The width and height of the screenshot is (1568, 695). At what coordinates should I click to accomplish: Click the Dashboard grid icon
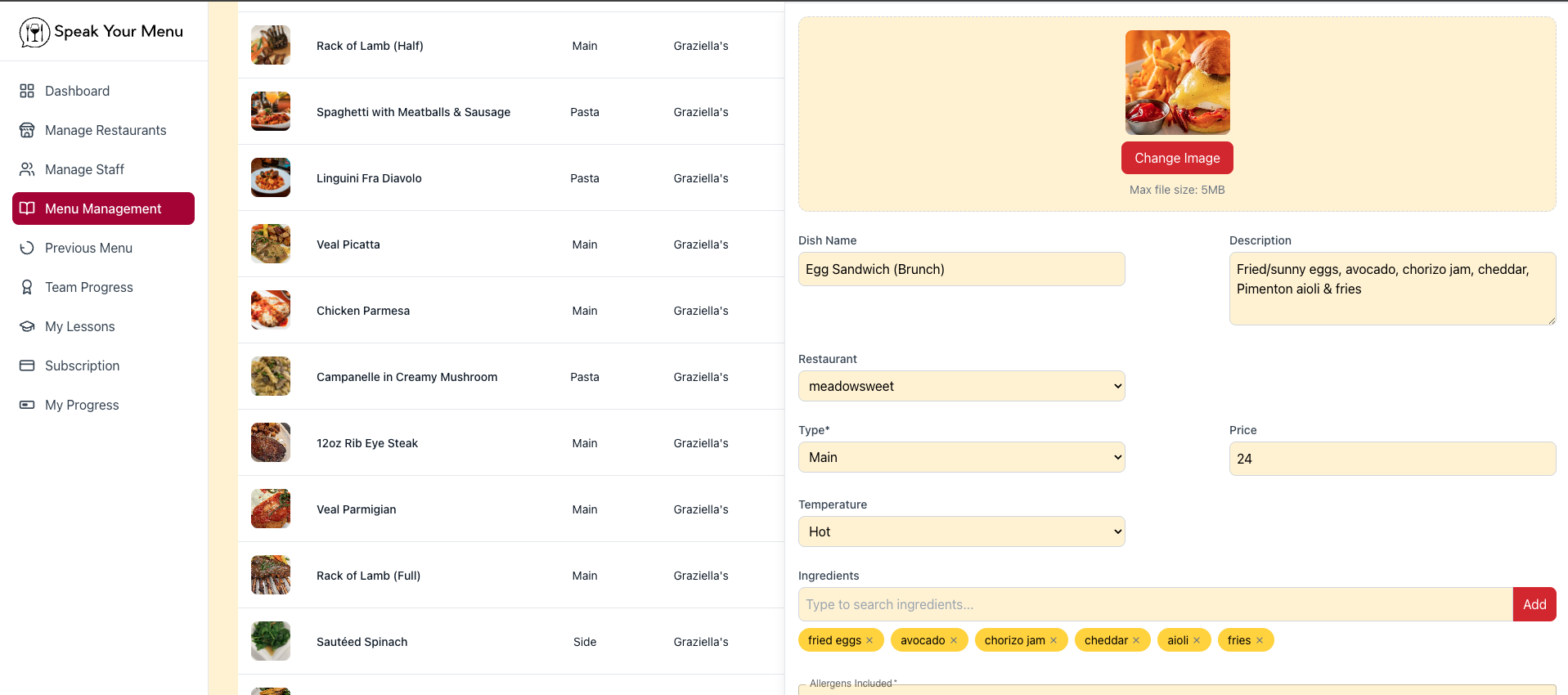tap(27, 91)
